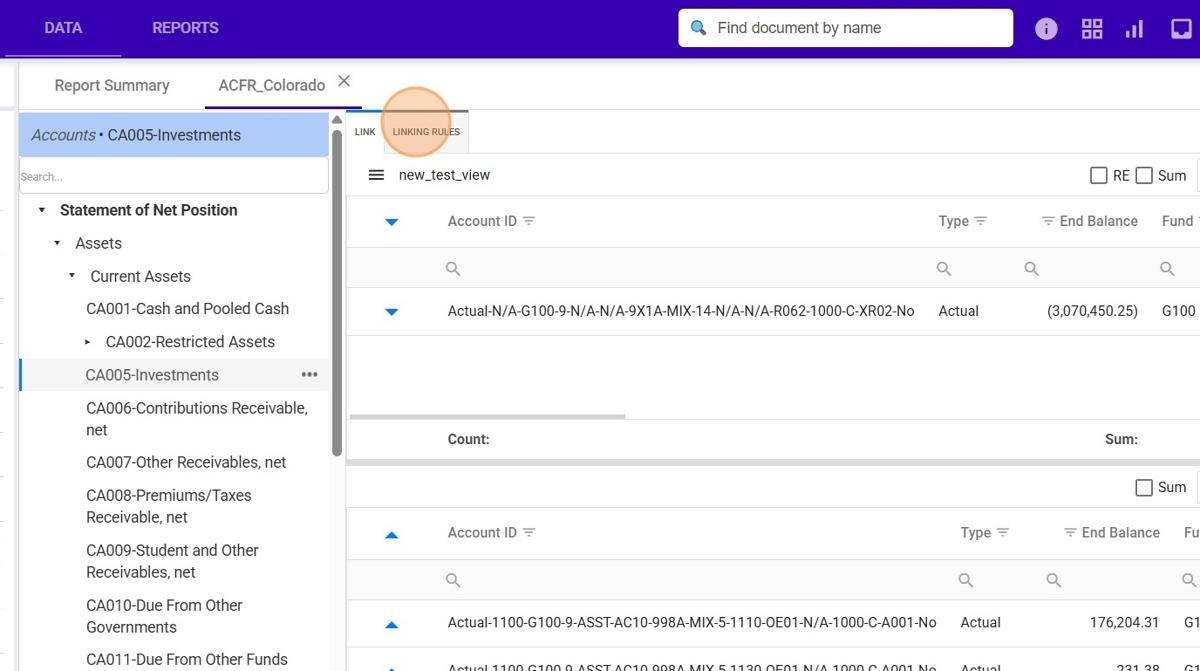1200x671 pixels.
Task: Select CA010-Due From Other Governments
Action: [x=164, y=616]
